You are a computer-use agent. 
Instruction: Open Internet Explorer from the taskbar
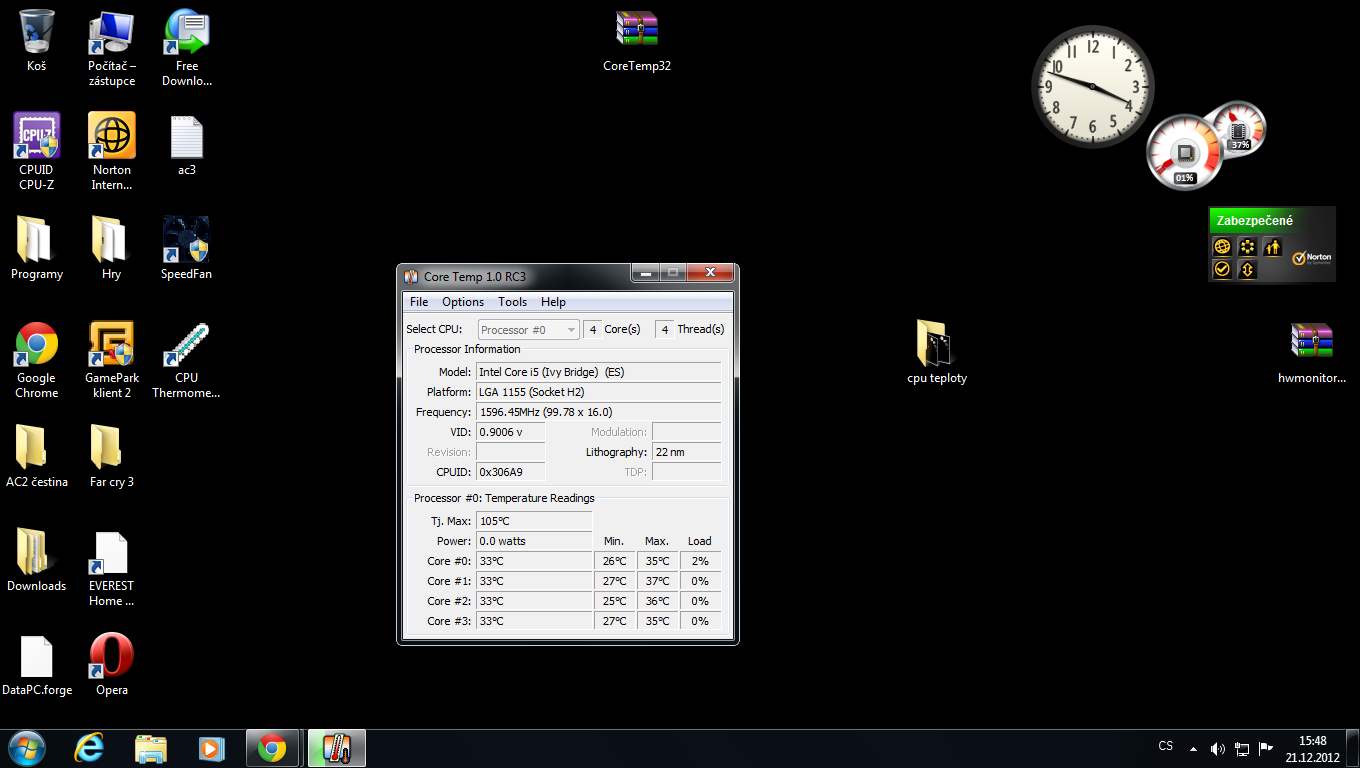90,748
